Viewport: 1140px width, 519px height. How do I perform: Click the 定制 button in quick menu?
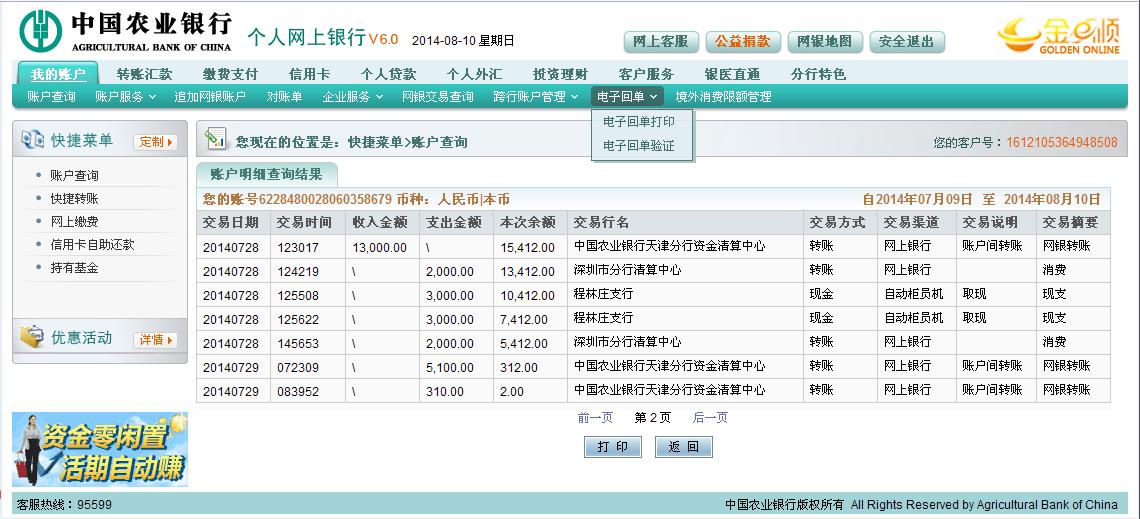[156, 142]
